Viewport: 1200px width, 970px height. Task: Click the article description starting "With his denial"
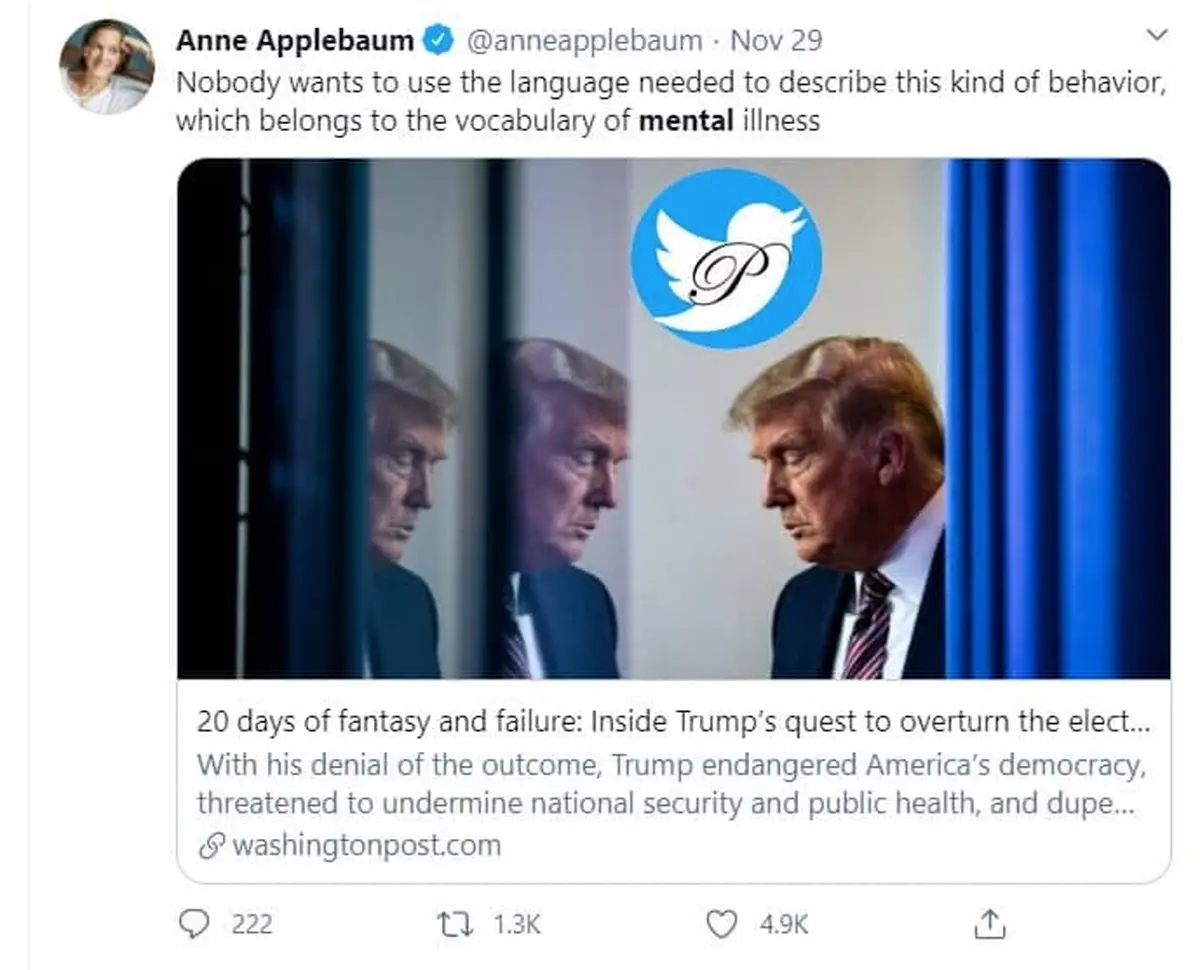click(670, 784)
